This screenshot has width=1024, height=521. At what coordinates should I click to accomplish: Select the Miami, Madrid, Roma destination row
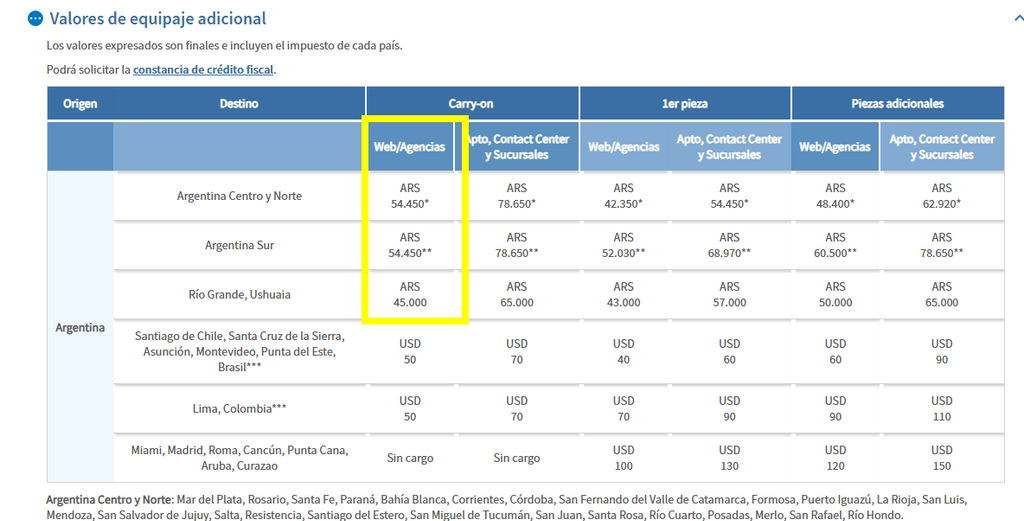pyautogui.click(x=239, y=458)
